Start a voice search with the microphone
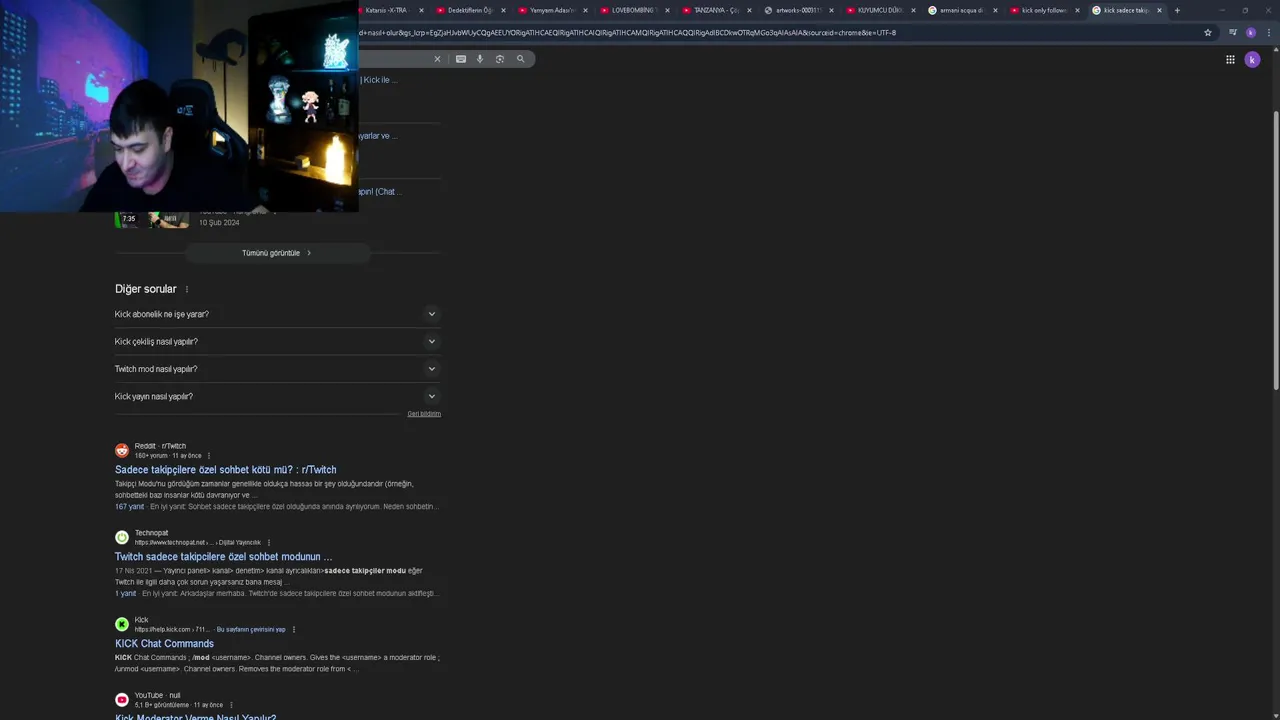This screenshot has width=1280, height=720. 480,59
